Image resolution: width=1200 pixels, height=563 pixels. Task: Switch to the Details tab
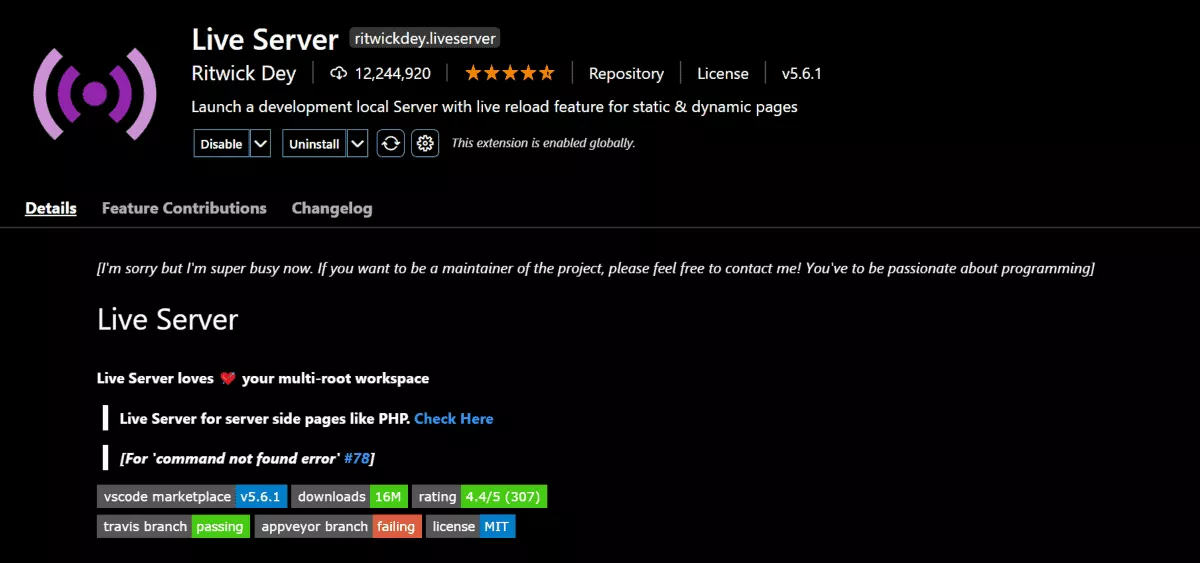(x=51, y=208)
